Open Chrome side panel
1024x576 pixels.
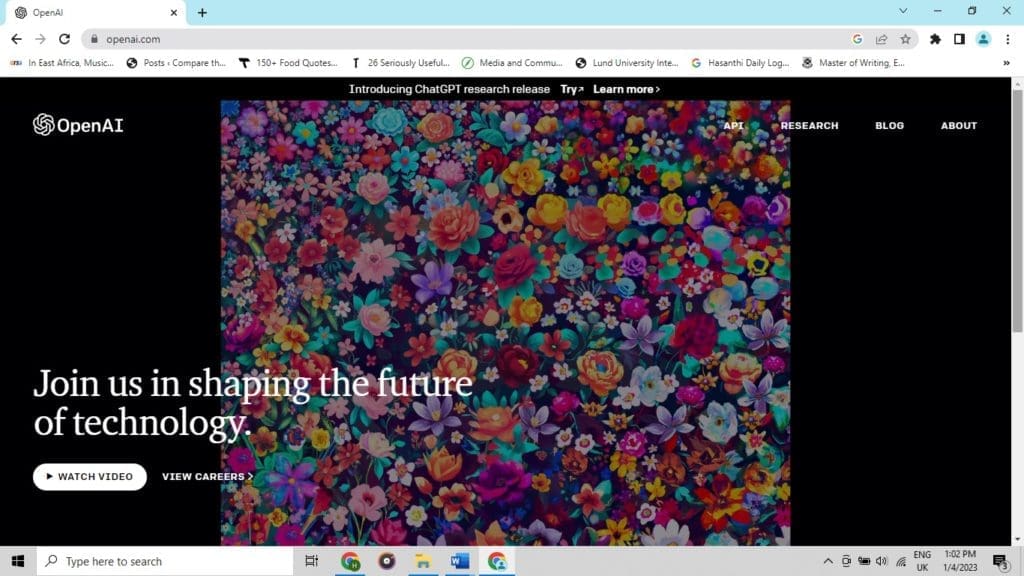click(959, 39)
